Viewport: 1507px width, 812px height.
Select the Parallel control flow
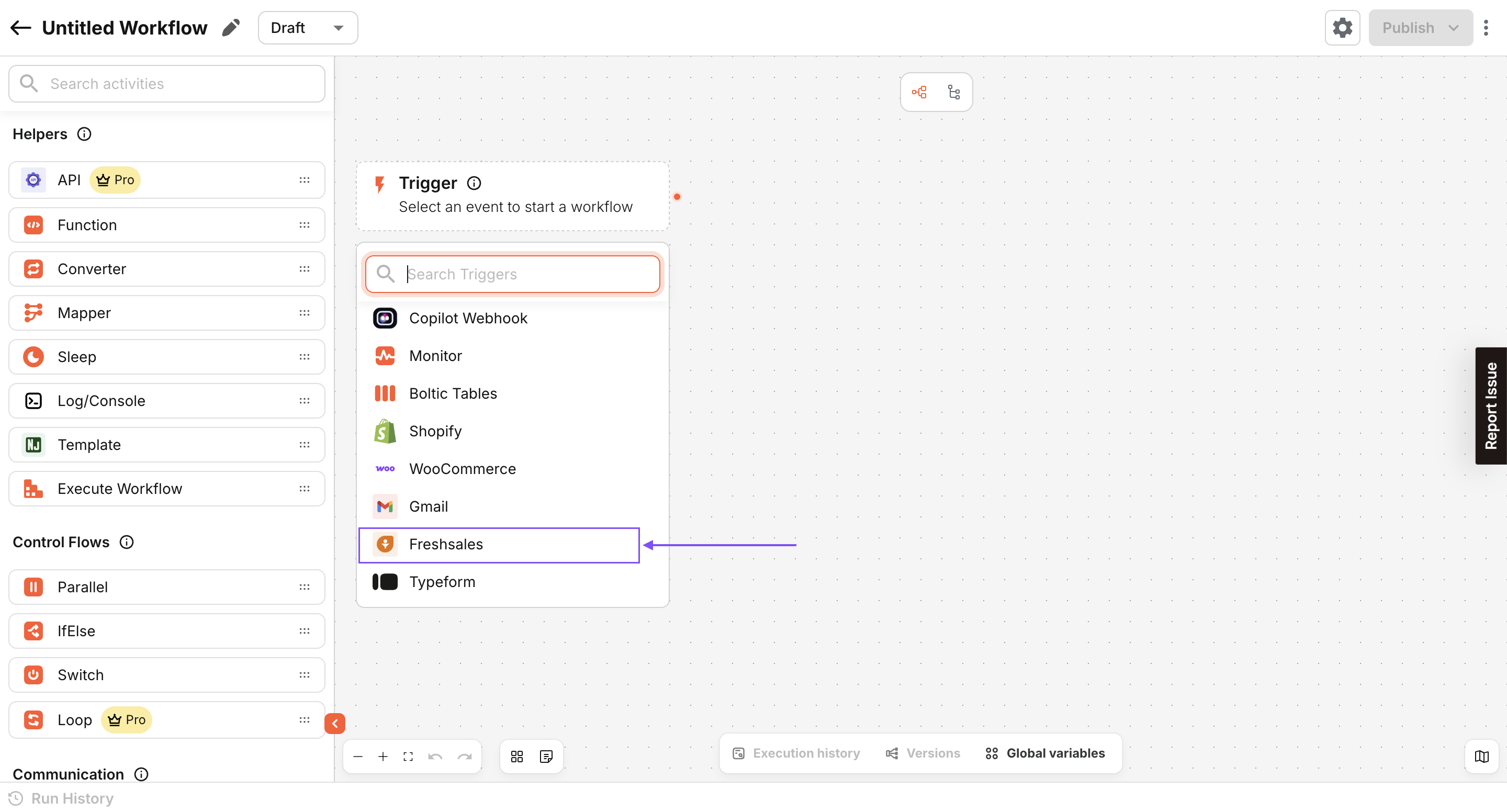[167, 586]
